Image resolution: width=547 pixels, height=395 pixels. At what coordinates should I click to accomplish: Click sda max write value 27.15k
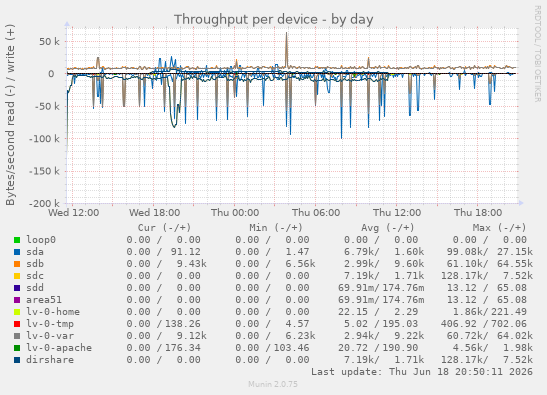515,252
